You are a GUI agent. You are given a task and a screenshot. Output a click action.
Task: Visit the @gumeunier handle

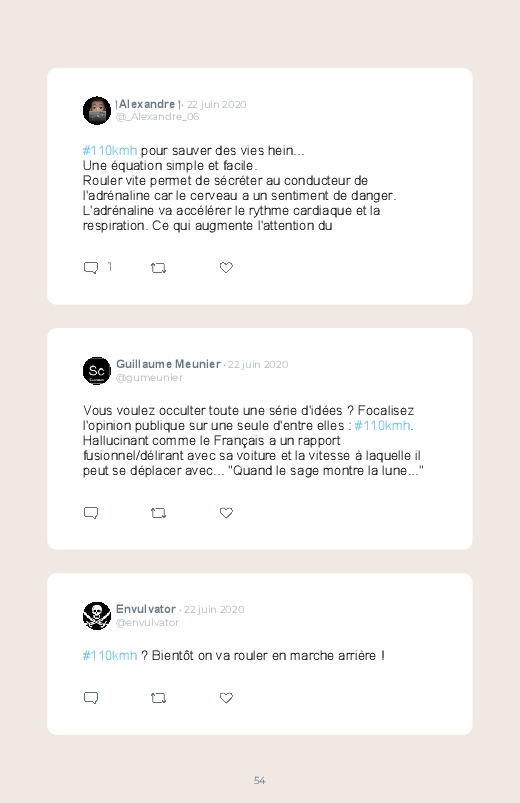pos(149,377)
